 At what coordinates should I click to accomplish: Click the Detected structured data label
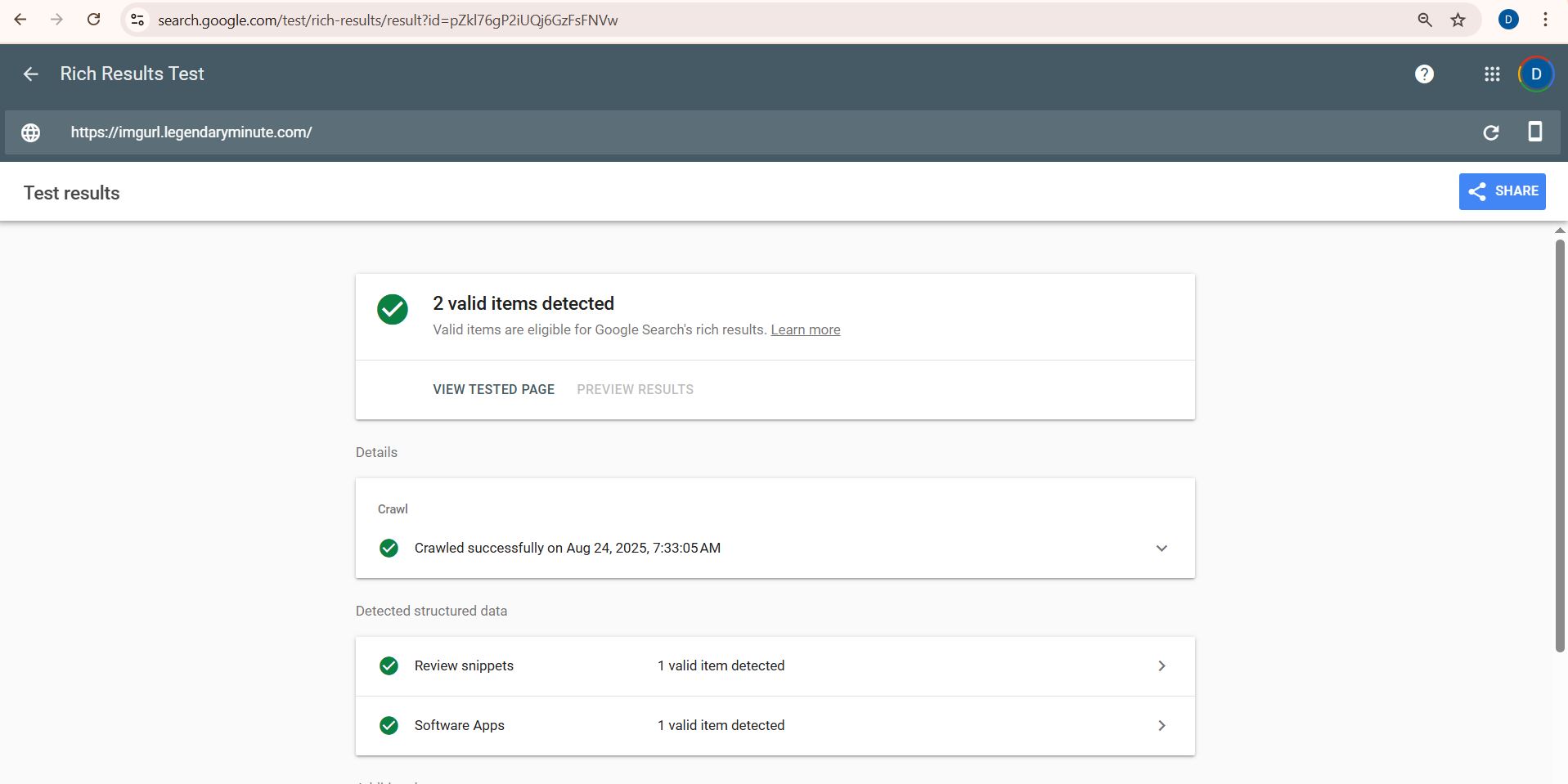pos(431,611)
